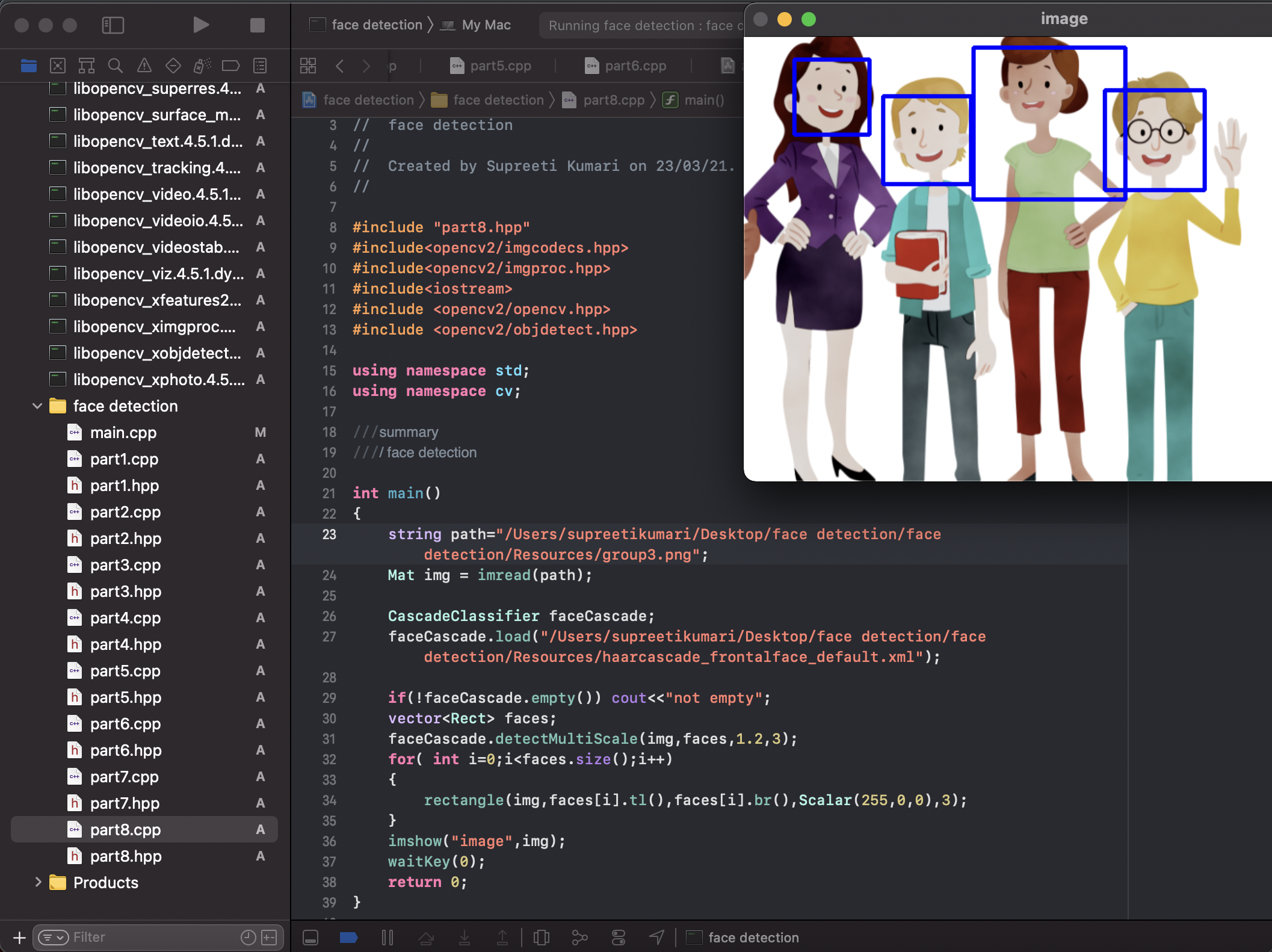The width and height of the screenshot is (1272, 952).
Task: Open the Find navigator magnifier
Action: click(x=116, y=66)
